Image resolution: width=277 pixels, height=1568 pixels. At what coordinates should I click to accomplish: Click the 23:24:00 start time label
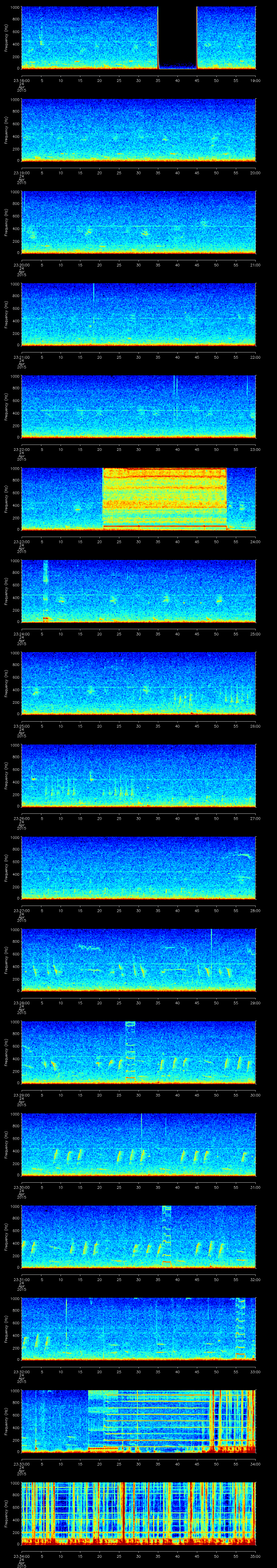pos(21,634)
